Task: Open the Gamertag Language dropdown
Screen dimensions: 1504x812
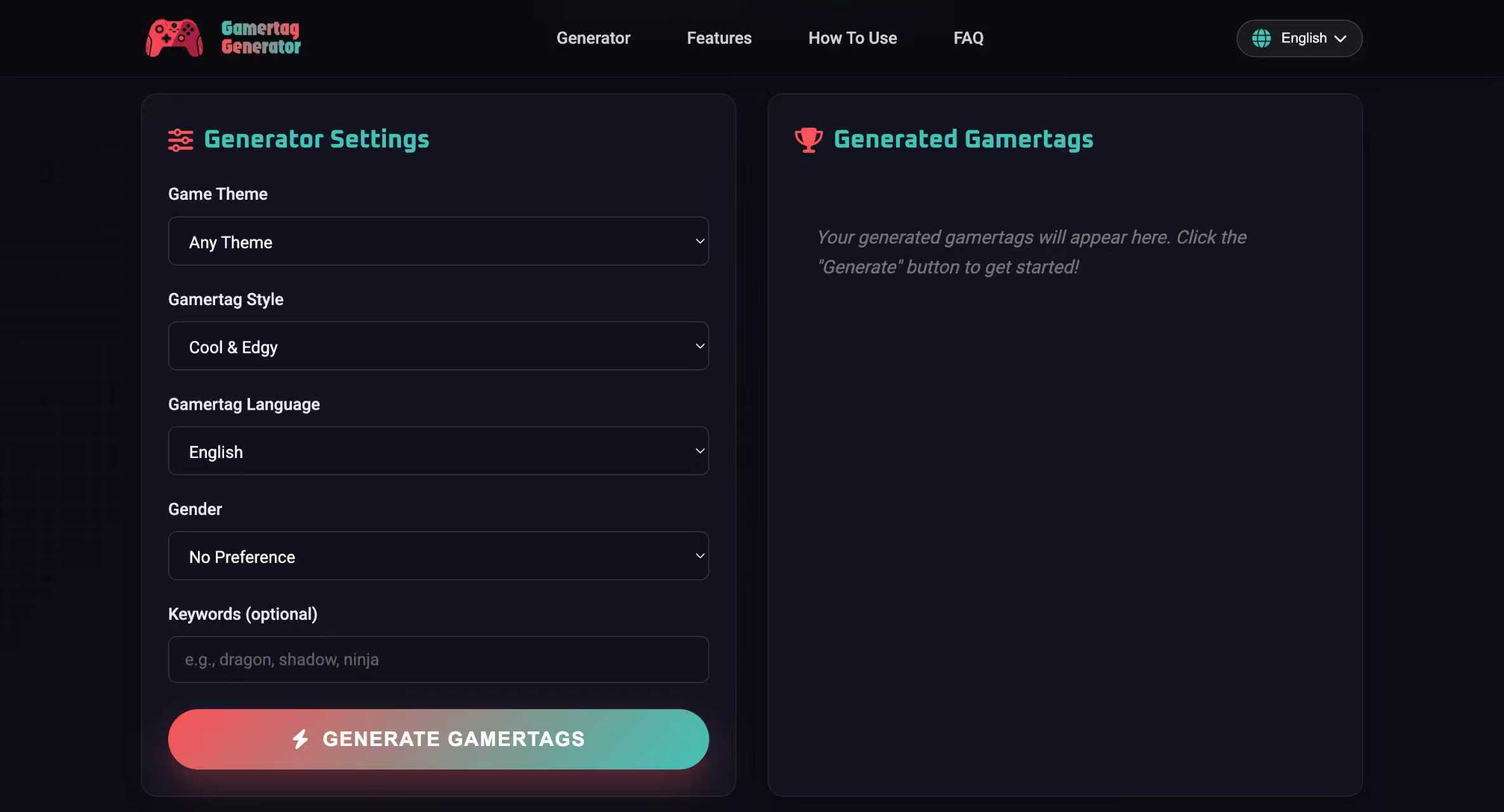Action: 438,451
